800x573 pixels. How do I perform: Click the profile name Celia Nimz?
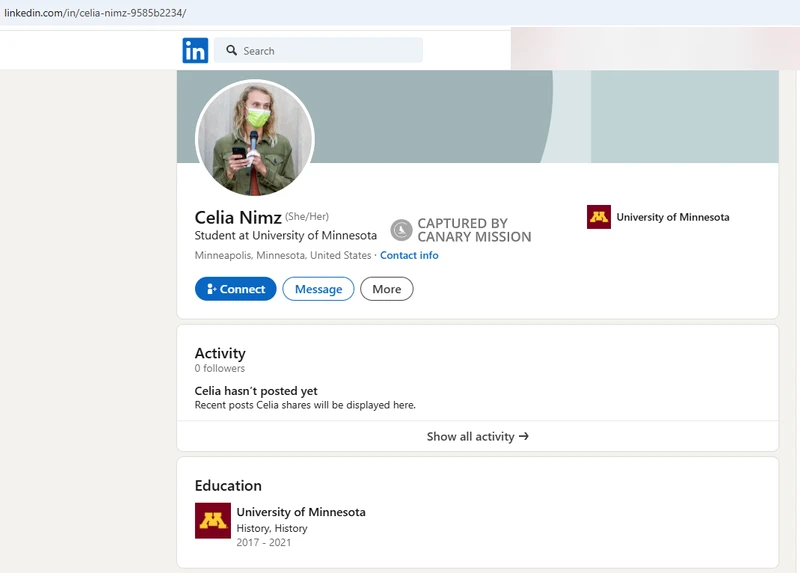238,217
